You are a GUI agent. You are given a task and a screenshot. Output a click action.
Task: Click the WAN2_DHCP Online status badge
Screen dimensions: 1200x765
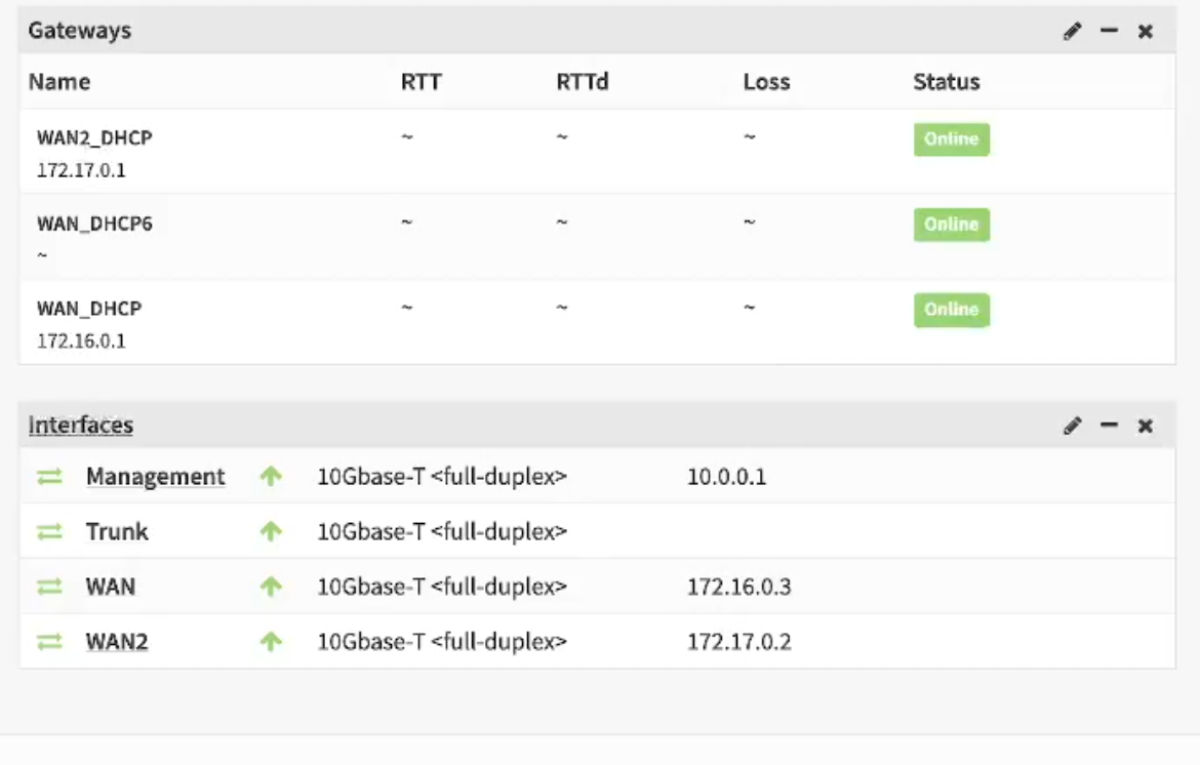click(x=951, y=139)
